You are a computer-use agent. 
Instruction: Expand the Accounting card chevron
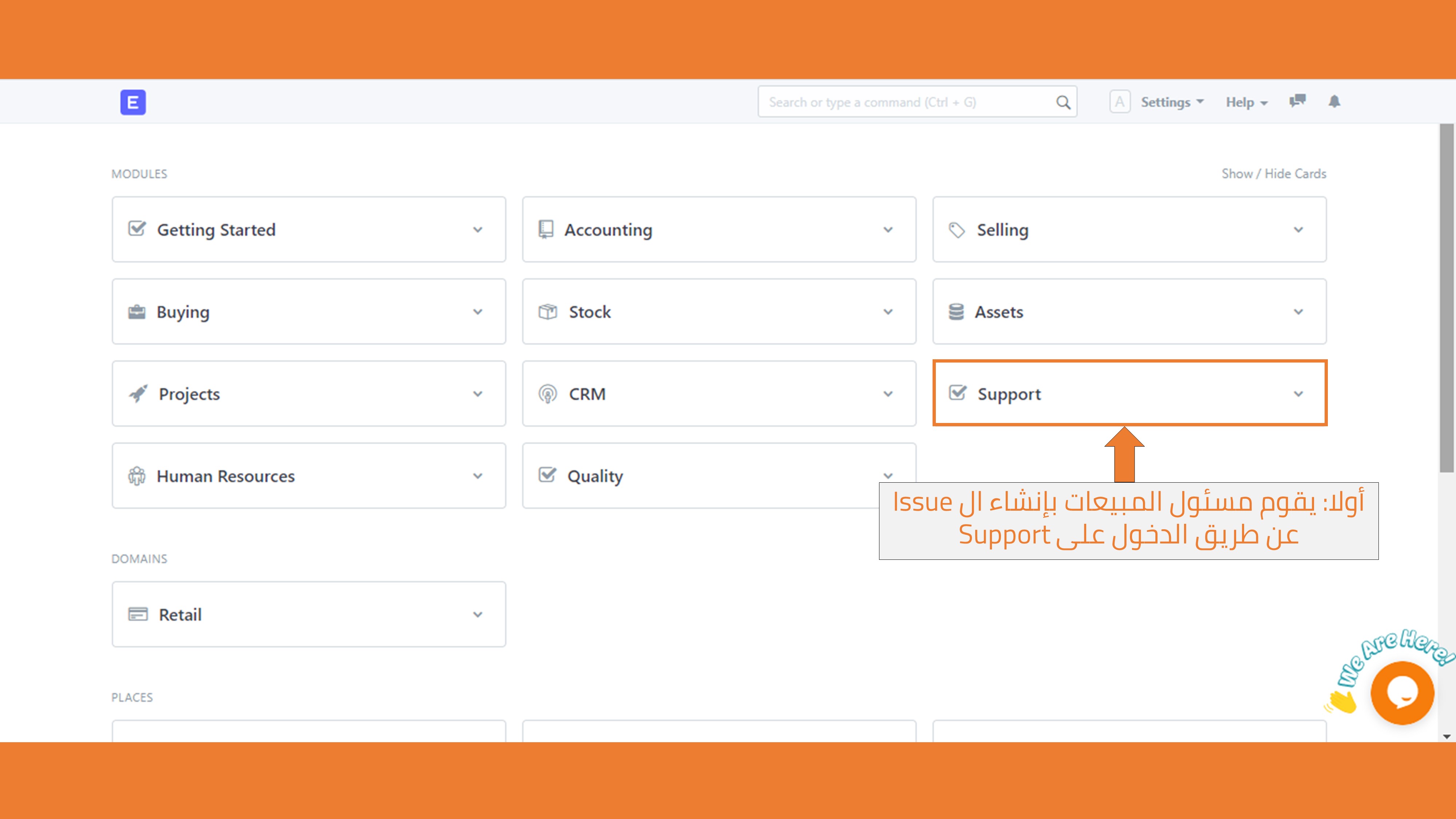pyautogui.click(x=888, y=229)
